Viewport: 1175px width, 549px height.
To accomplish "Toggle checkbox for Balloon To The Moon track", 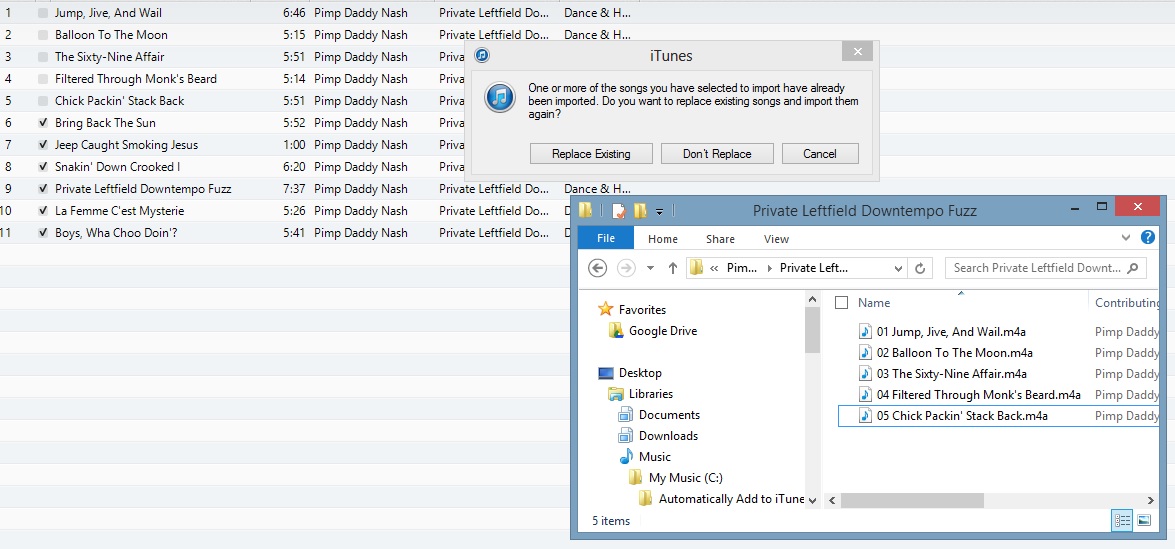I will 43,34.
